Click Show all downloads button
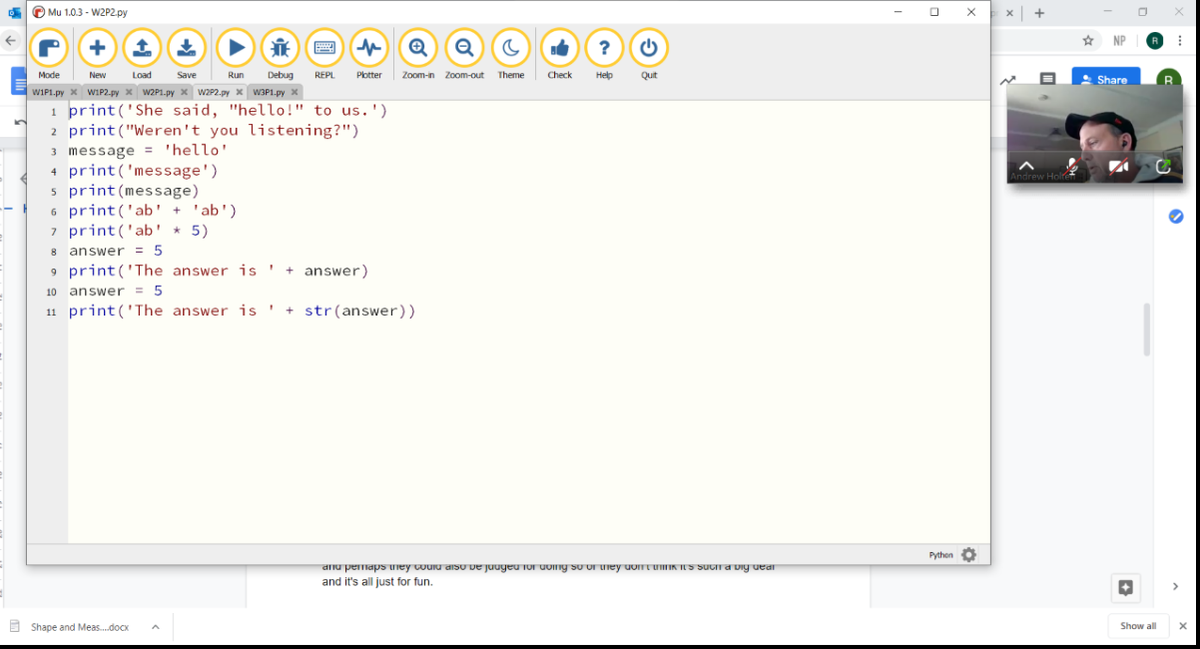 tap(1138, 626)
